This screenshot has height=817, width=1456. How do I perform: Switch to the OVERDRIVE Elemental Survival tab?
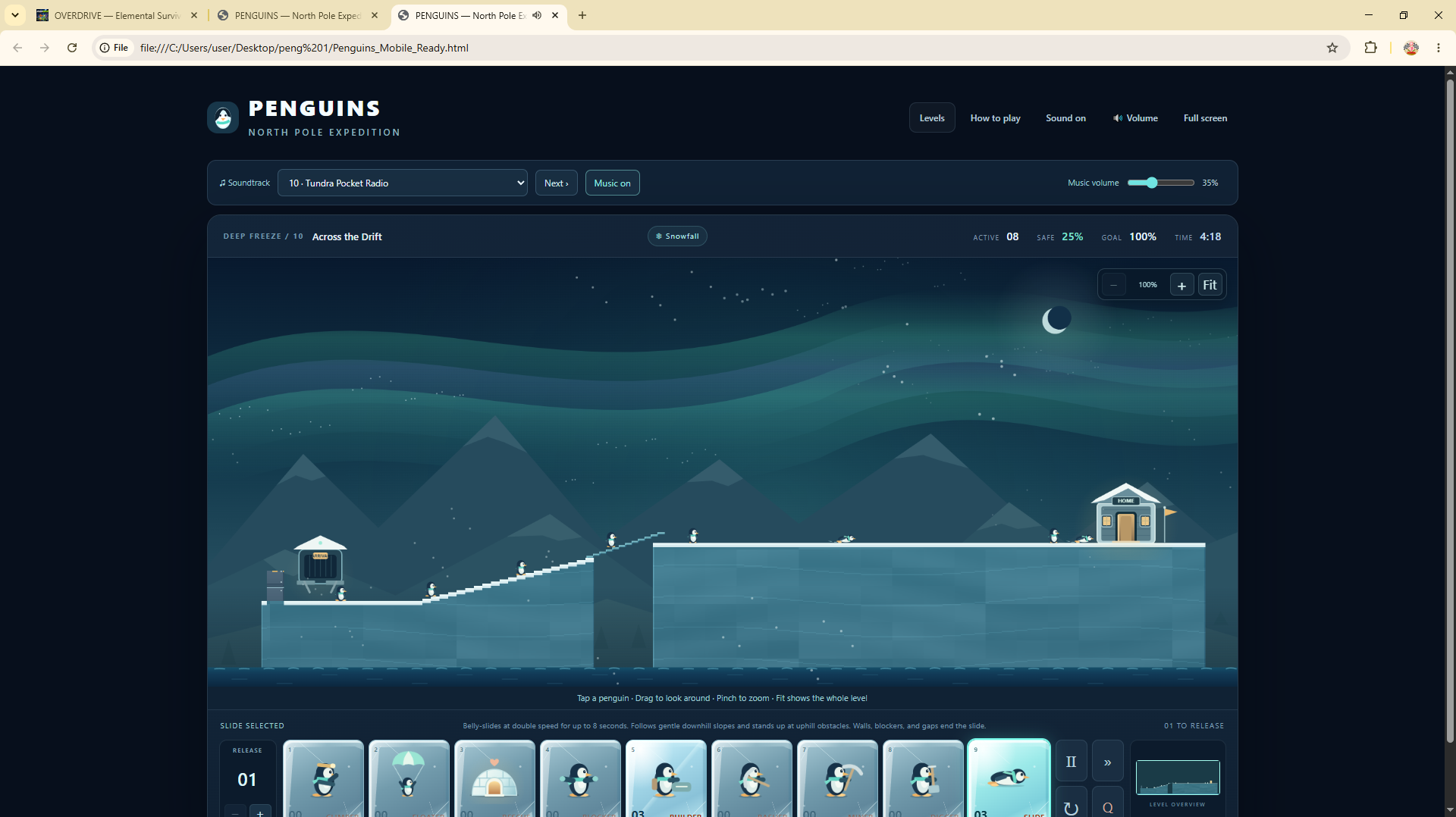point(116,15)
